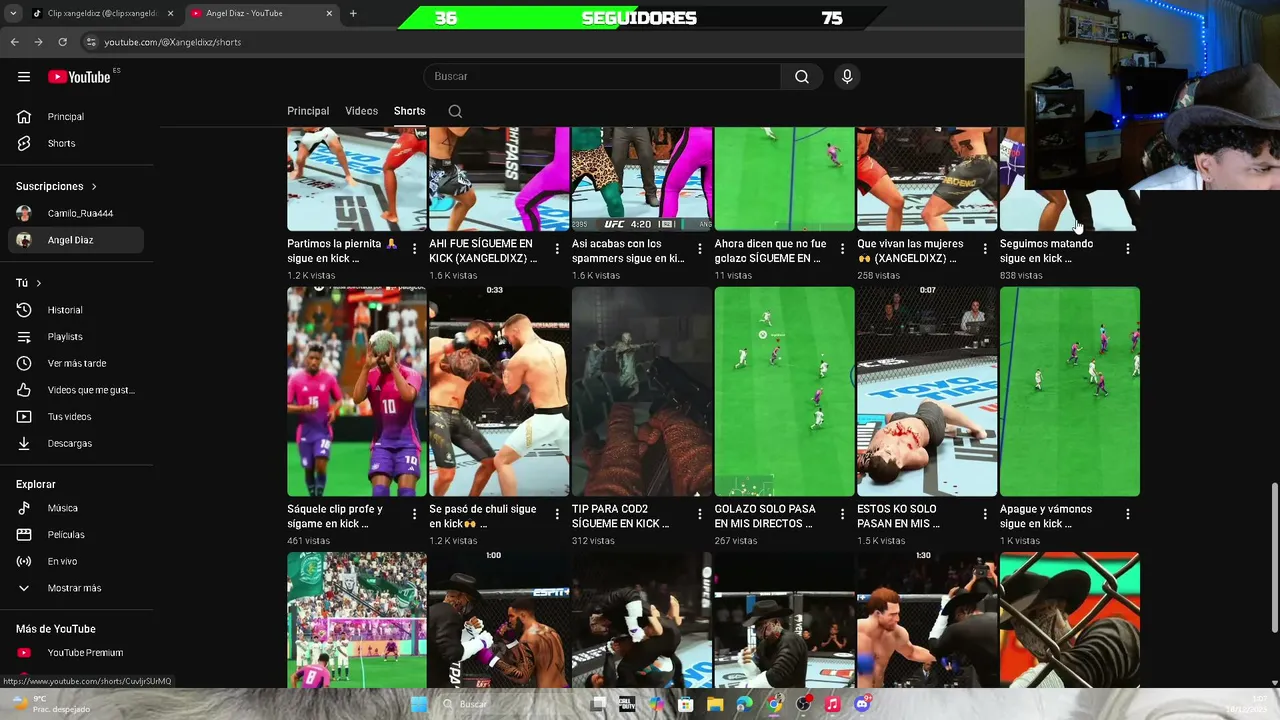1280x720 pixels.
Task: Expand Mostrar más in Explorar
Action: pos(72,588)
